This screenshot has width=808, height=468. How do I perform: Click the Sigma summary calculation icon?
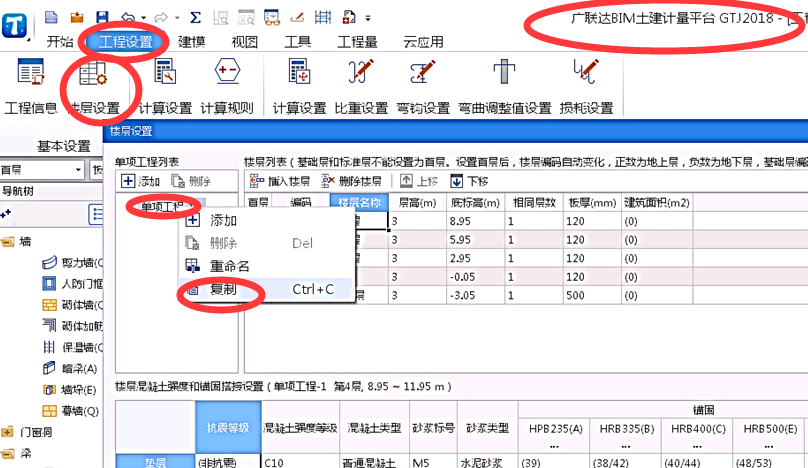tap(195, 18)
